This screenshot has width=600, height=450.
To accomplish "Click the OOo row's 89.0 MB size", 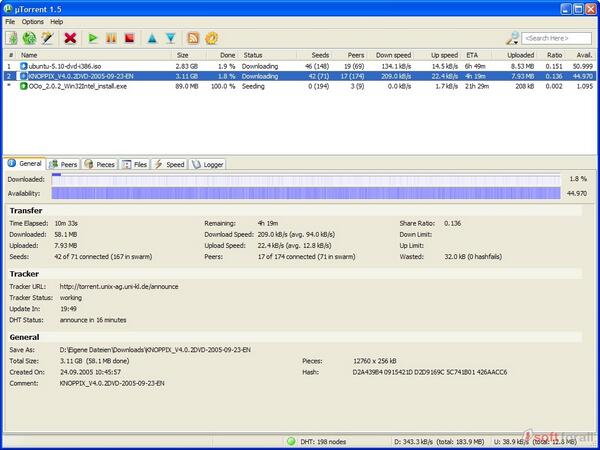I will pos(187,86).
